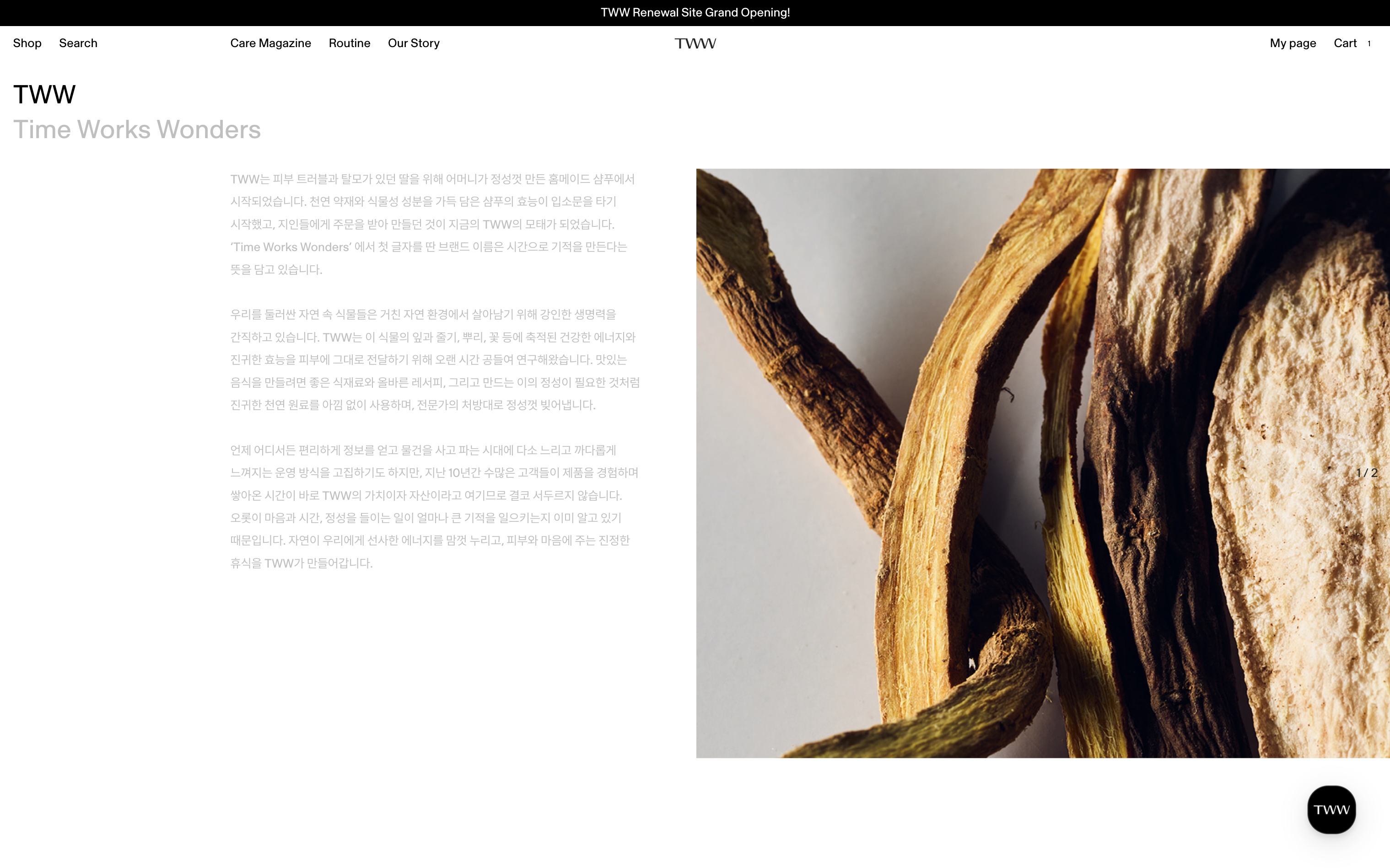Go to My page
1390x868 pixels.
coord(1293,43)
